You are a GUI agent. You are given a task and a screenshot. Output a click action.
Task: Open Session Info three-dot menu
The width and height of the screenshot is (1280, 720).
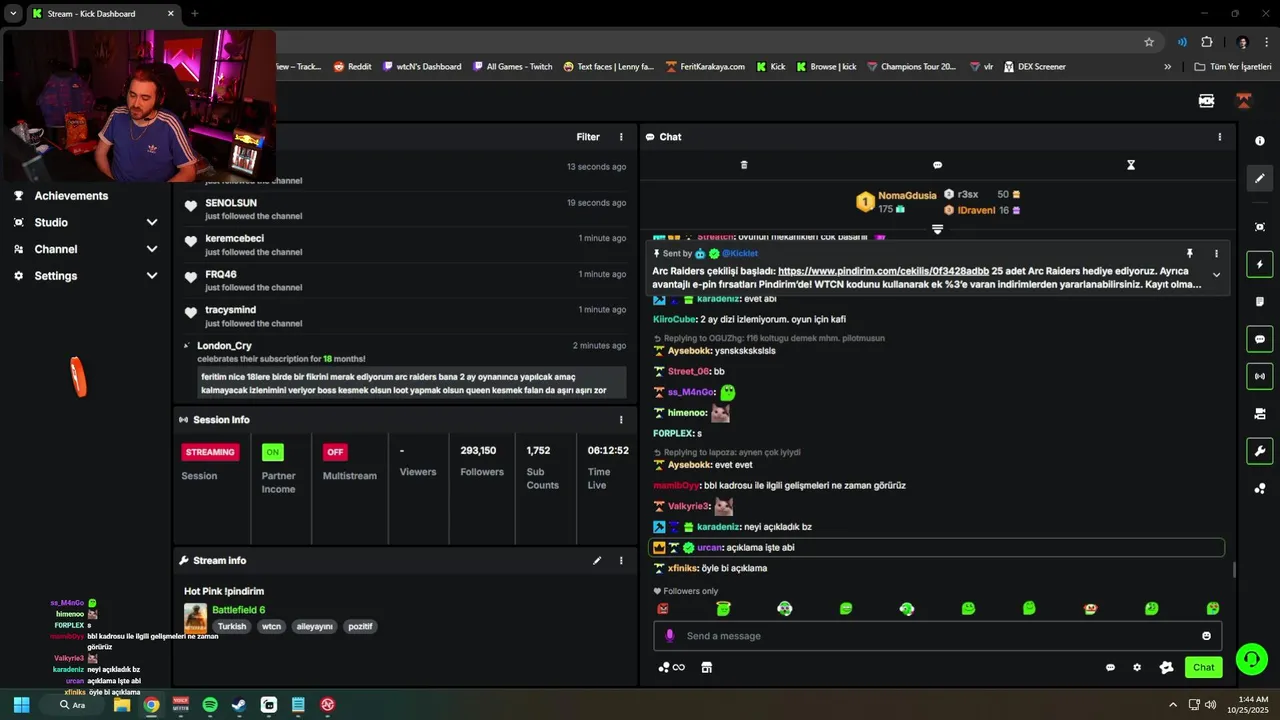[621, 420]
